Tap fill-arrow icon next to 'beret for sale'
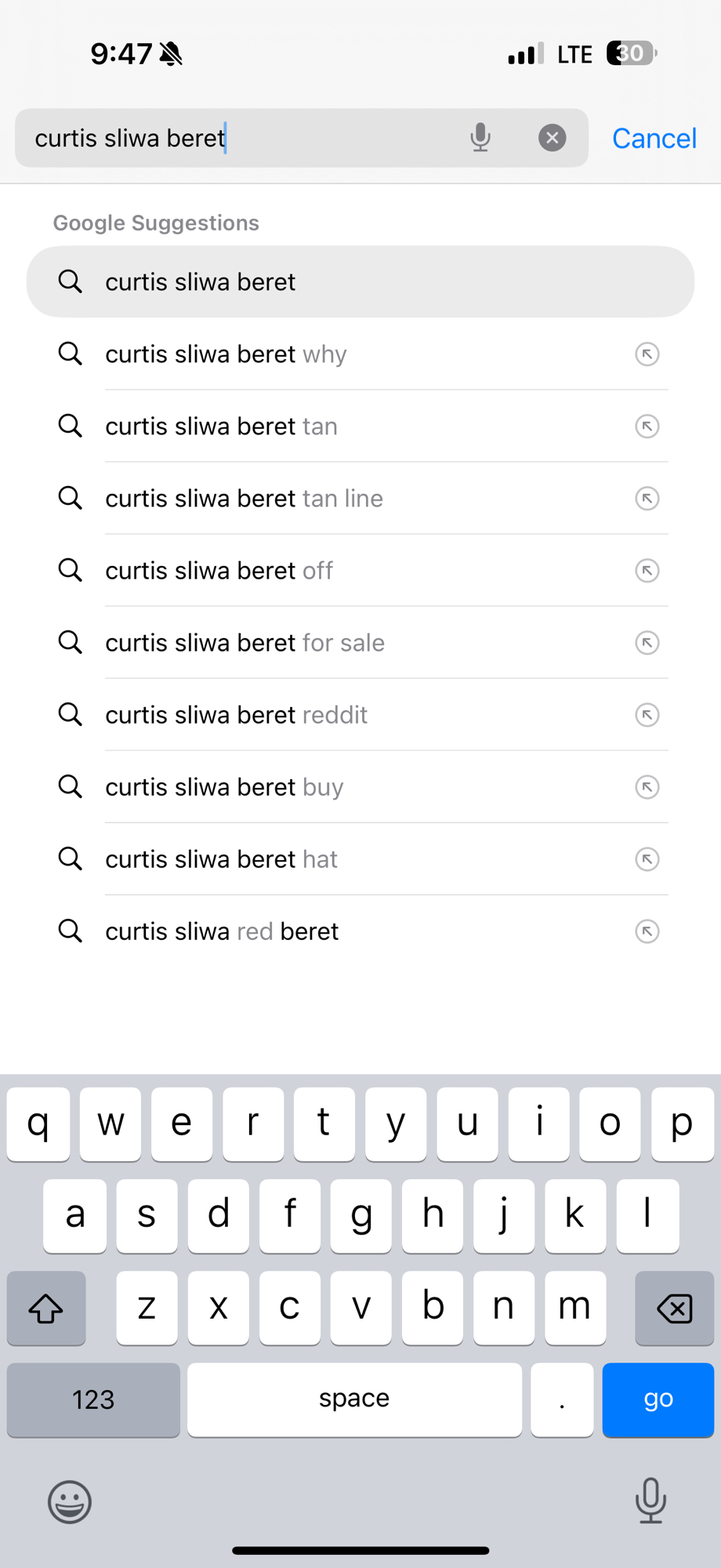 tap(647, 643)
